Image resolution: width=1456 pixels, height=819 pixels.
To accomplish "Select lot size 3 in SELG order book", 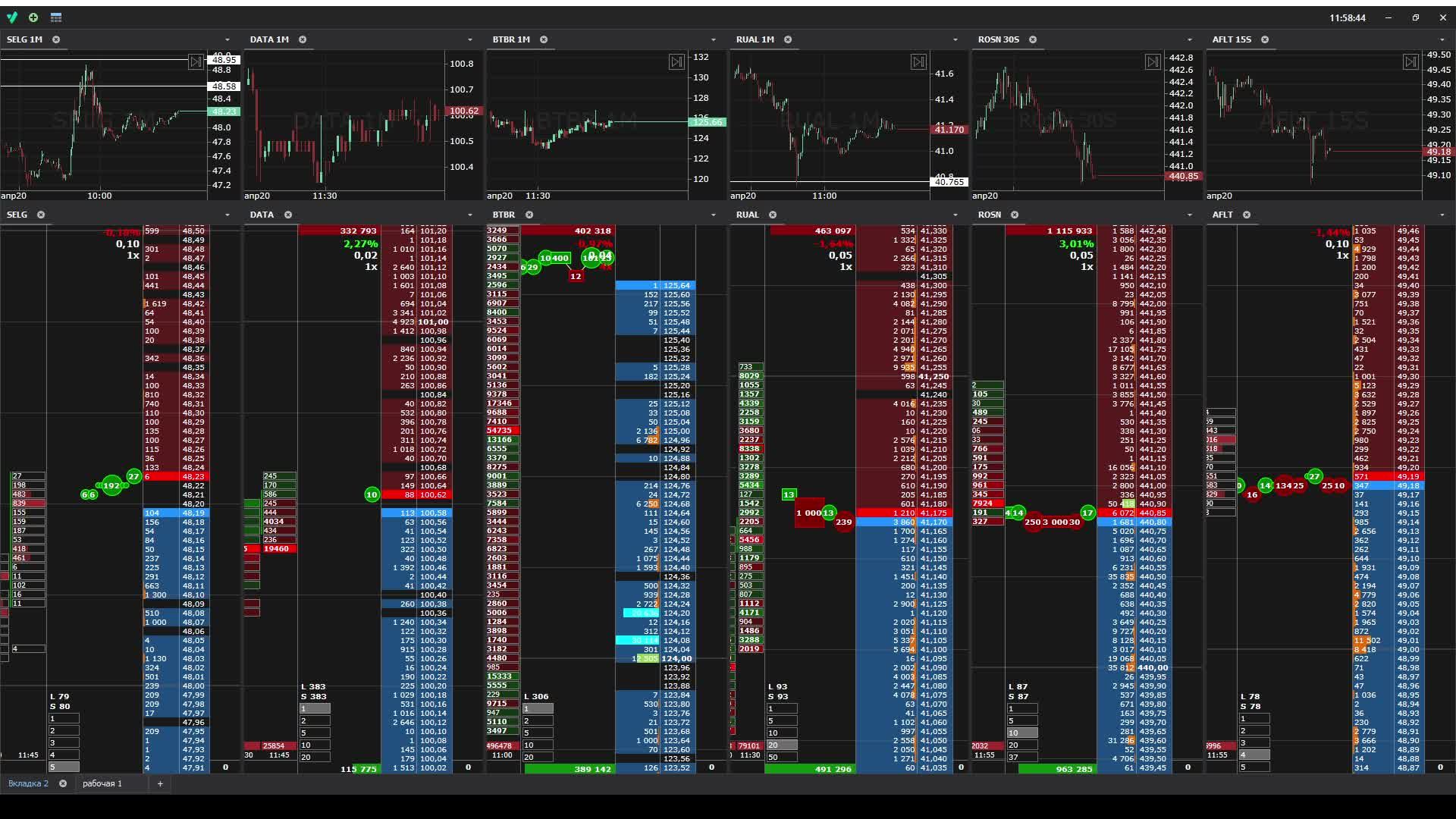I will pyautogui.click(x=64, y=742).
